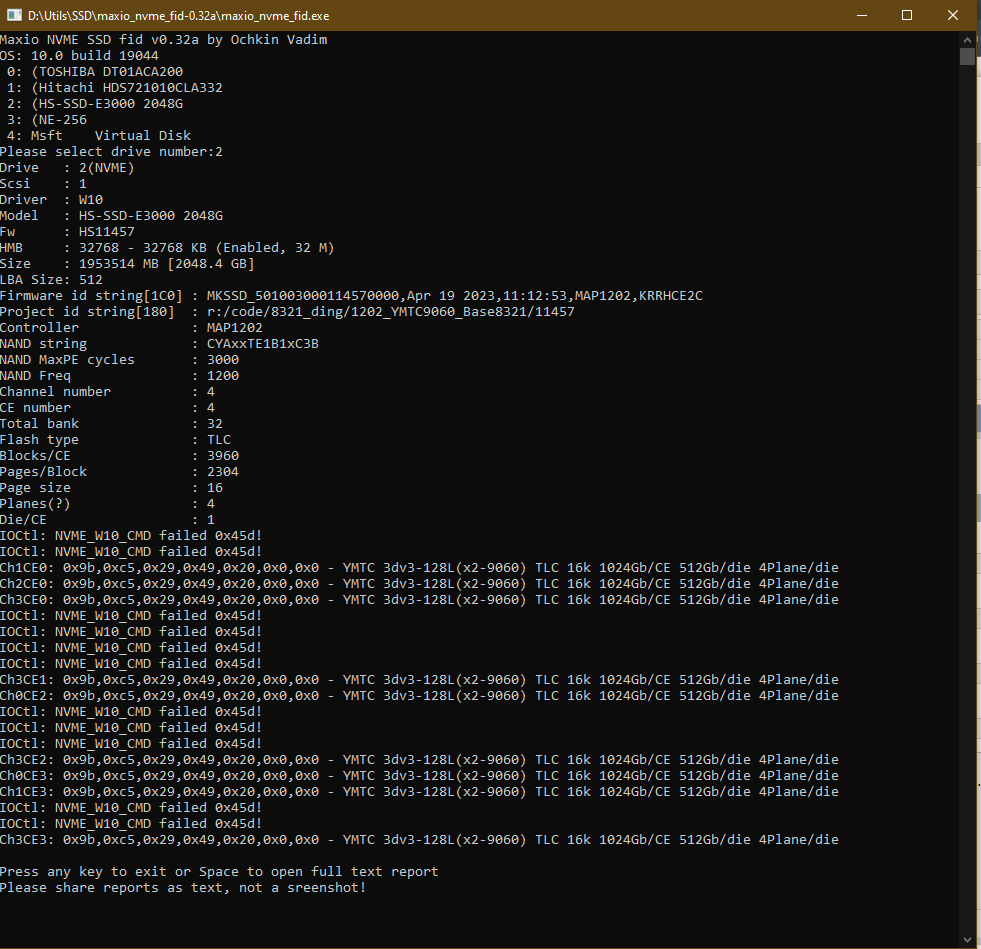
Task: Click the 'Drive : 2(NVME)' line
Action: click(67, 168)
